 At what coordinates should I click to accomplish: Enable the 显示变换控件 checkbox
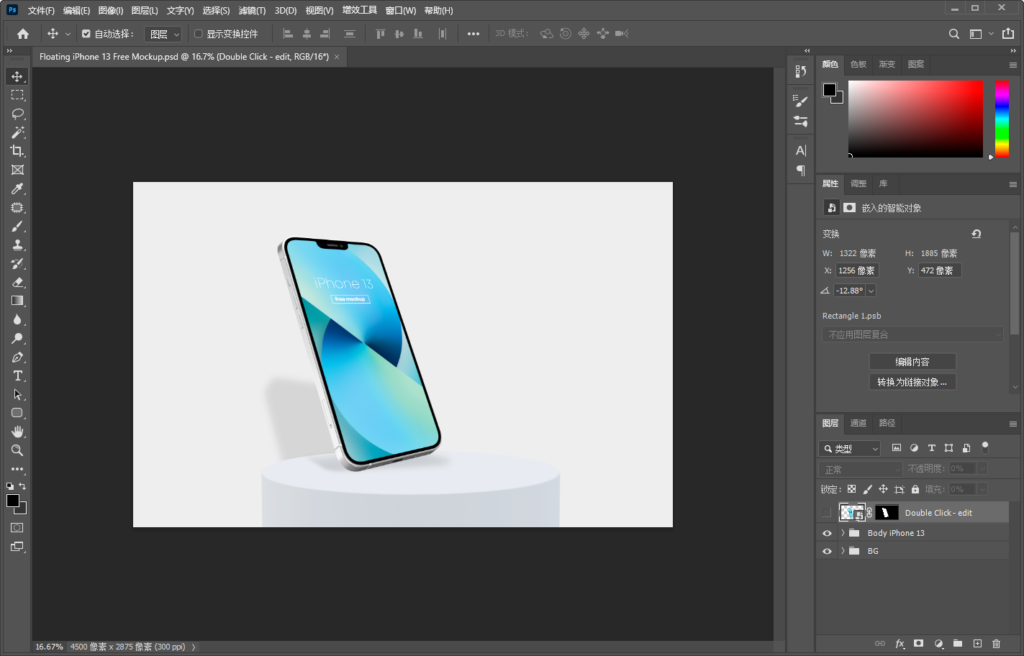pyautogui.click(x=199, y=34)
